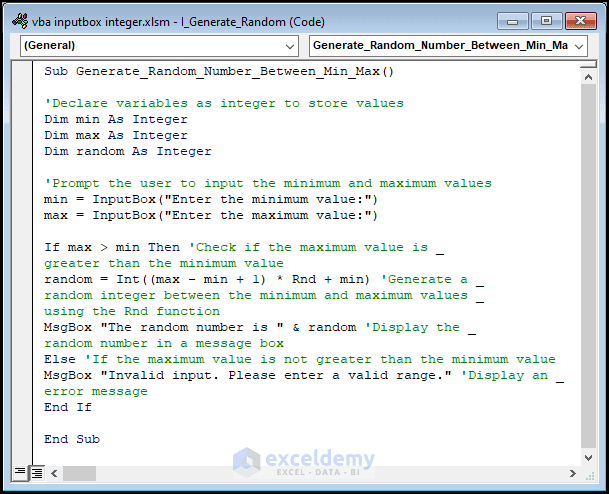The height and width of the screenshot is (494, 609).
Task: Click the 'End If' line
Action: tap(68, 407)
